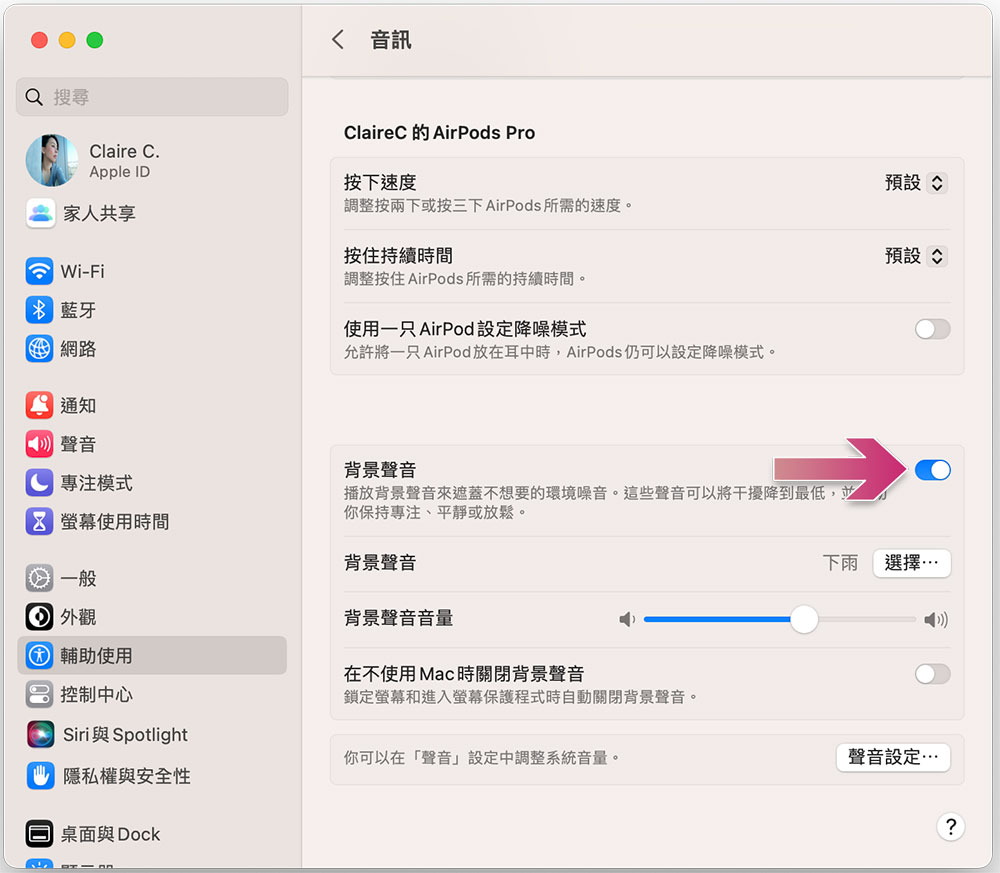
Task: Toggle 在不使用 Mac 時關閉背景聲音 switch
Action: pos(932,674)
